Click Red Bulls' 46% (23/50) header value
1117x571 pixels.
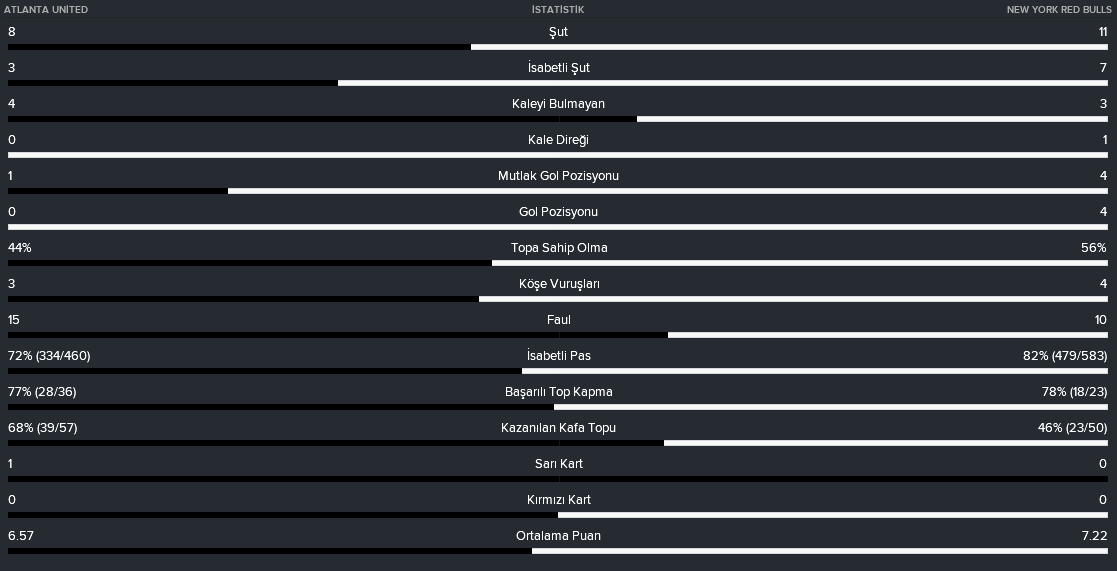click(x=1072, y=428)
